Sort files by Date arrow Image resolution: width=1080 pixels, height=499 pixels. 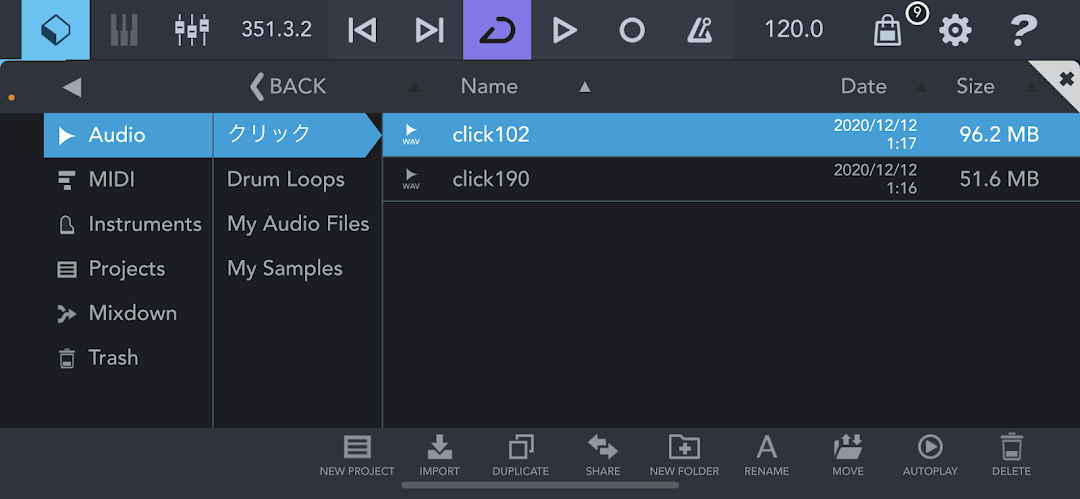click(x=921, y=87)
